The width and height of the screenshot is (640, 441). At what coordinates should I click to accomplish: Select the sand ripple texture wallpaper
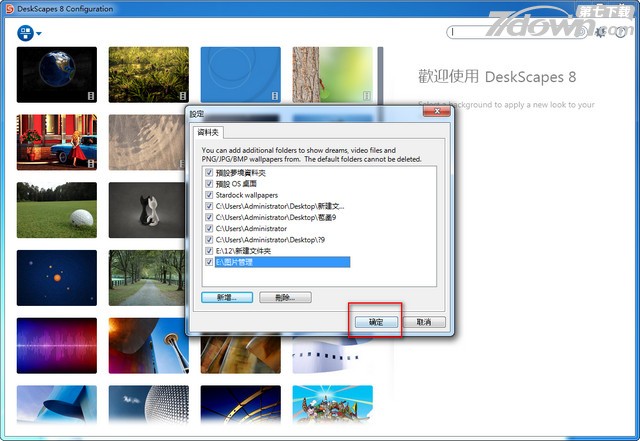point(147,142)
